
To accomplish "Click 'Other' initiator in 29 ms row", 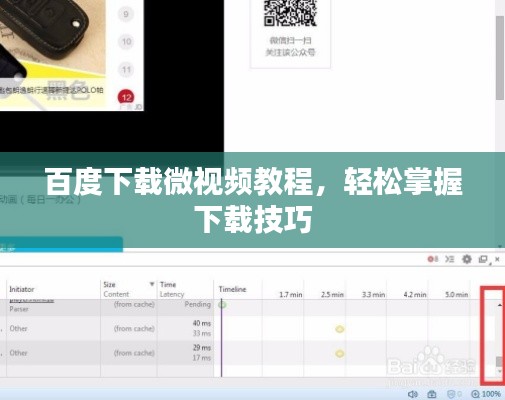I will 18,353.
